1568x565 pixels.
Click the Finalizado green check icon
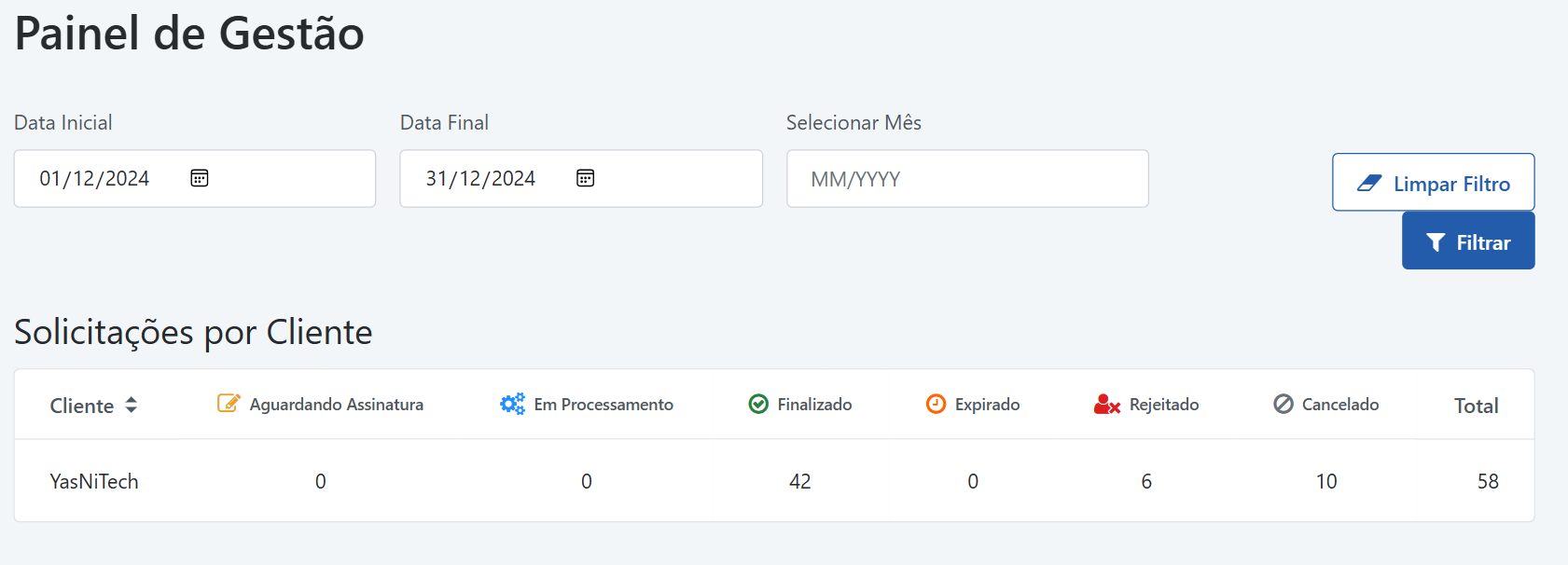[x=758, y=404]
